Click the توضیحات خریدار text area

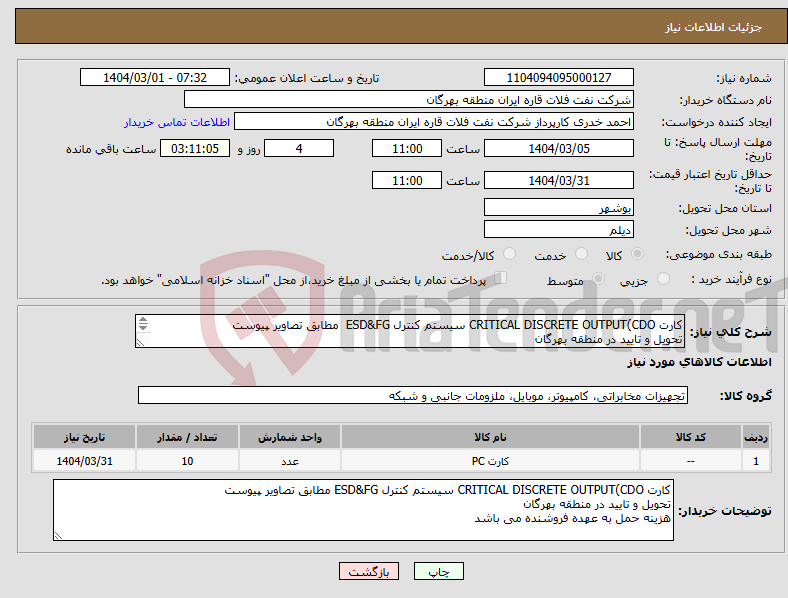coord(363,510)
